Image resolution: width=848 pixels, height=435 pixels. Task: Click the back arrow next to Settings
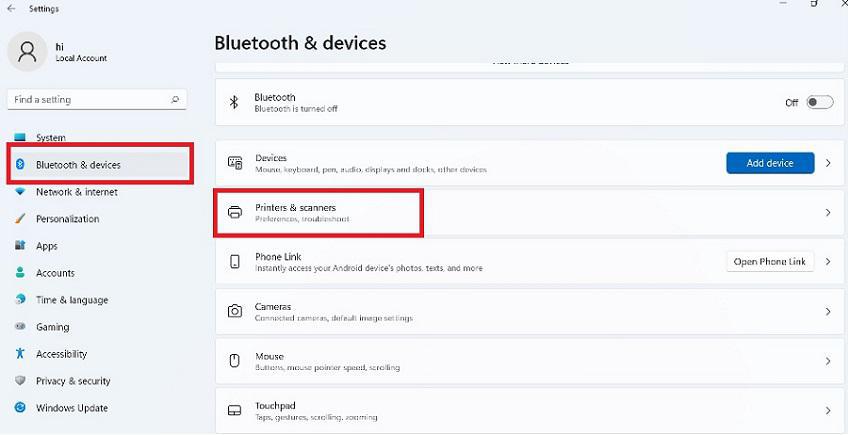[x=11, y=9]
